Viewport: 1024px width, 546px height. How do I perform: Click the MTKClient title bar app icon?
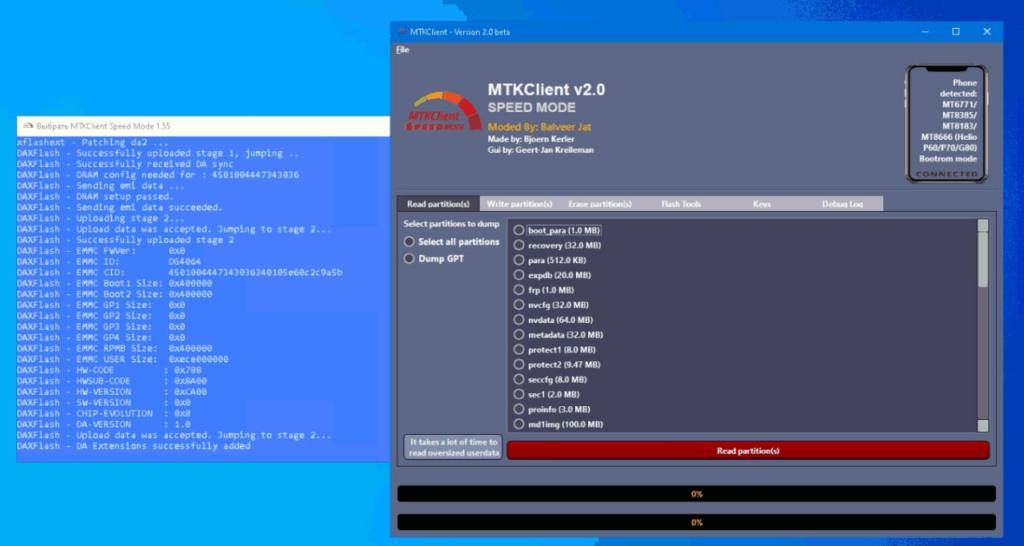pyautogui.click(x=400, y=32)
